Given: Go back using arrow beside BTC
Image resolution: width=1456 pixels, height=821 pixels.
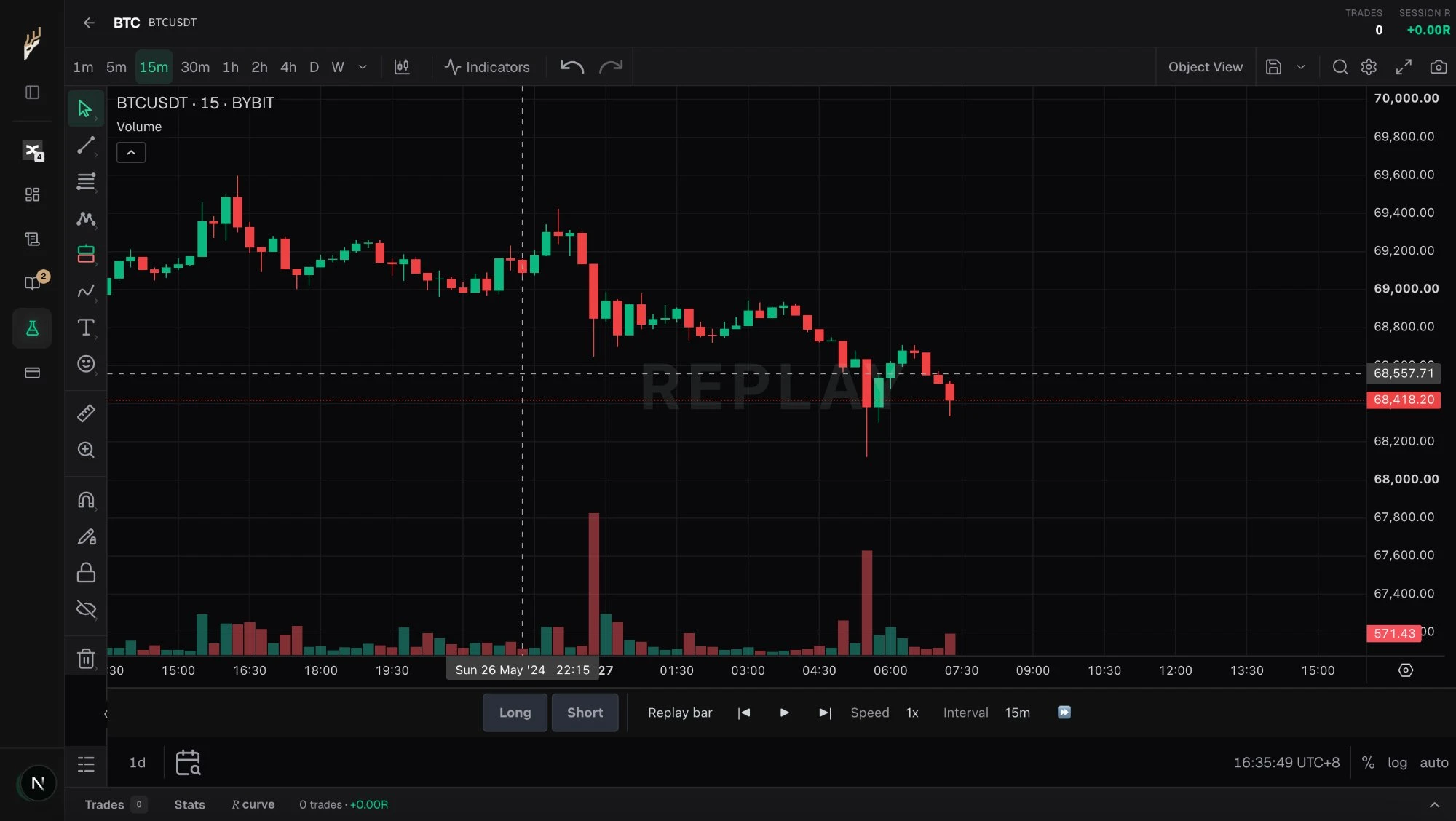Looking at the screenshot, I should point(89,23).
